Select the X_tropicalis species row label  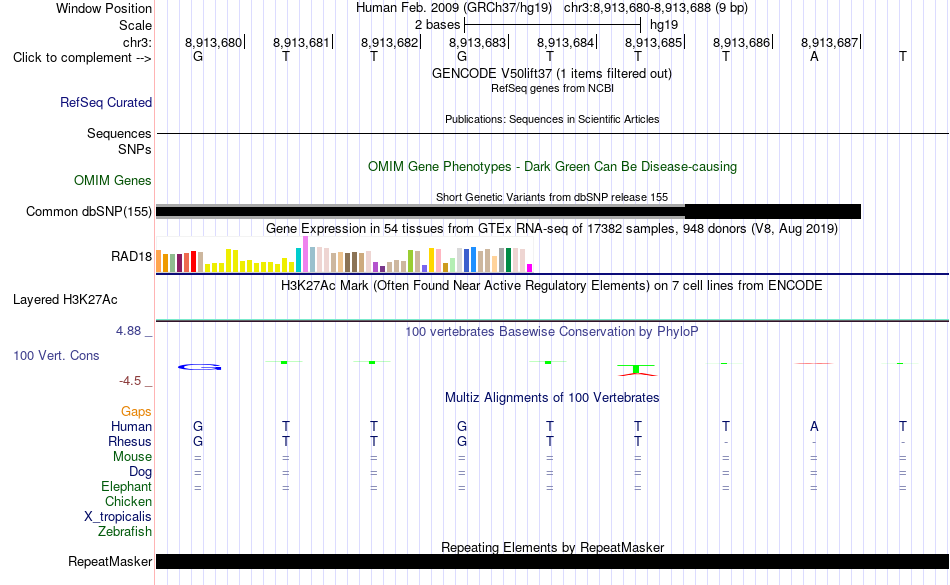(x=118, y=517)
